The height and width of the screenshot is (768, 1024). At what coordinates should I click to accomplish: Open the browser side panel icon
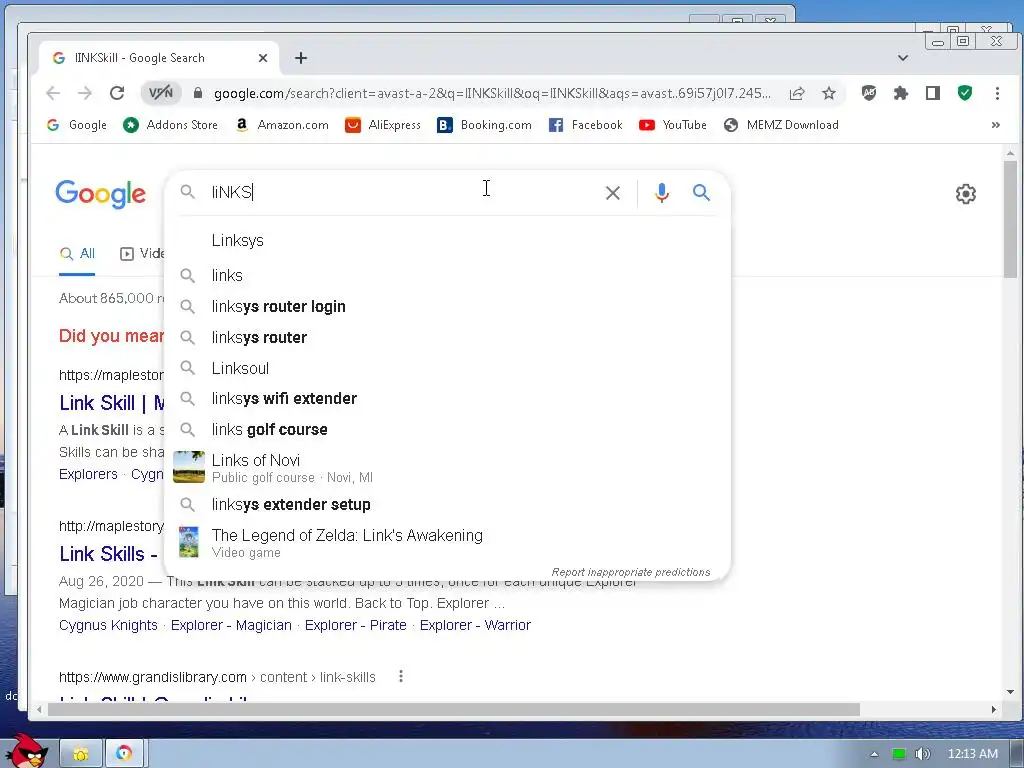pos(933,93)
